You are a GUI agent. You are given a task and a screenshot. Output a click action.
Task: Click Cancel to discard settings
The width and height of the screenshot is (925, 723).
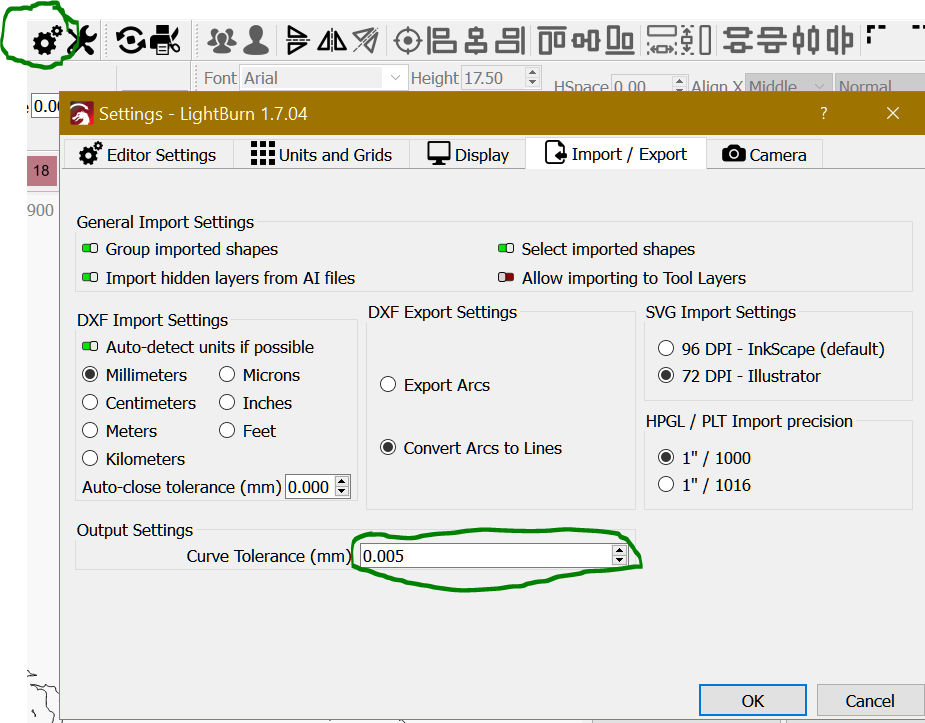tap(870, 701)
